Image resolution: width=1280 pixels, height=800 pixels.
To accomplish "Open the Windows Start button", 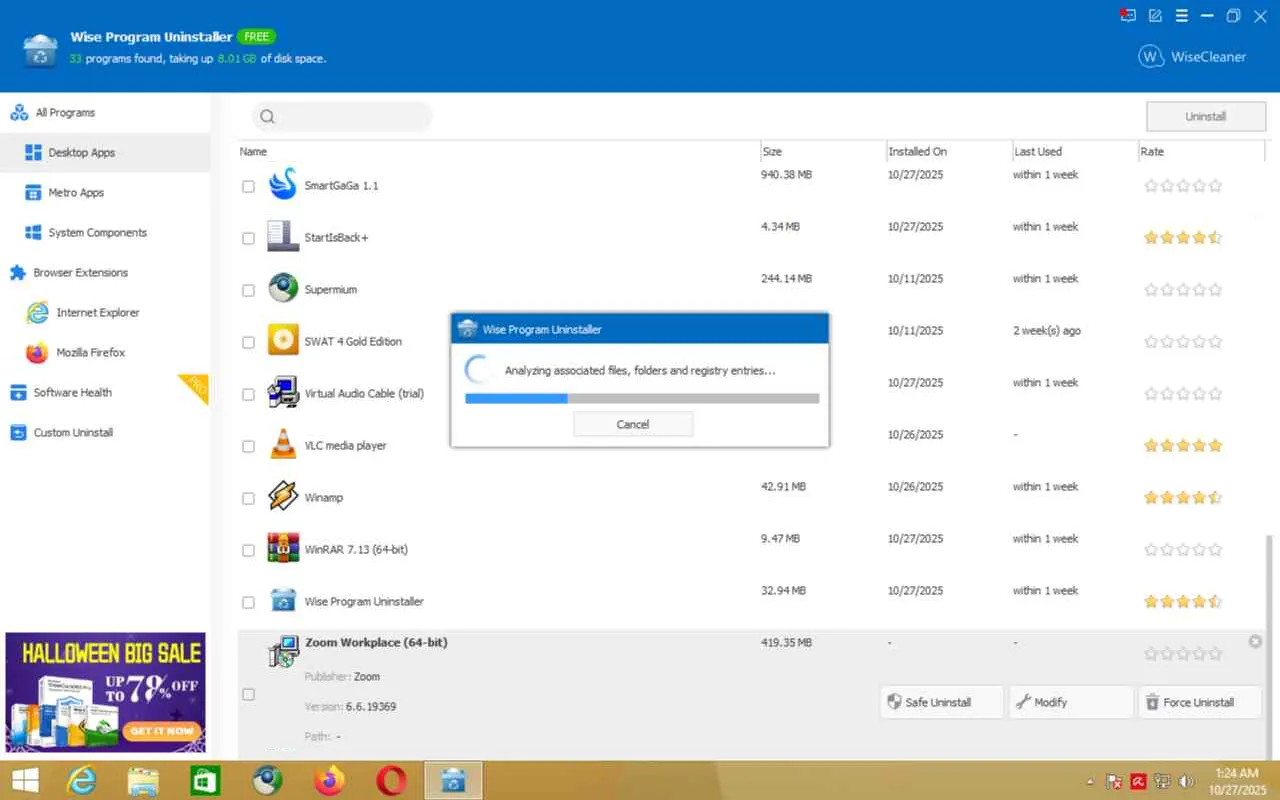I will 25,780.
